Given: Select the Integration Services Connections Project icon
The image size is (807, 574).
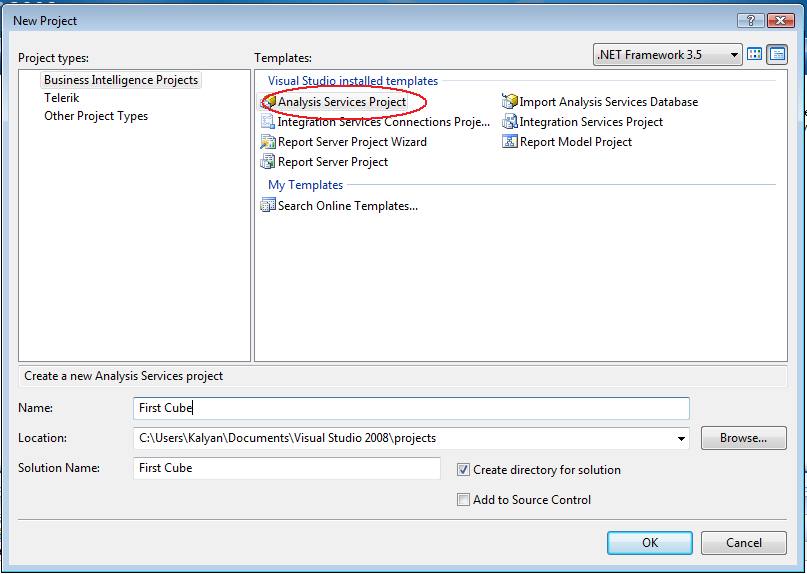Looking at the screenshot, I should pyautogui.click(x=268, y=122).
